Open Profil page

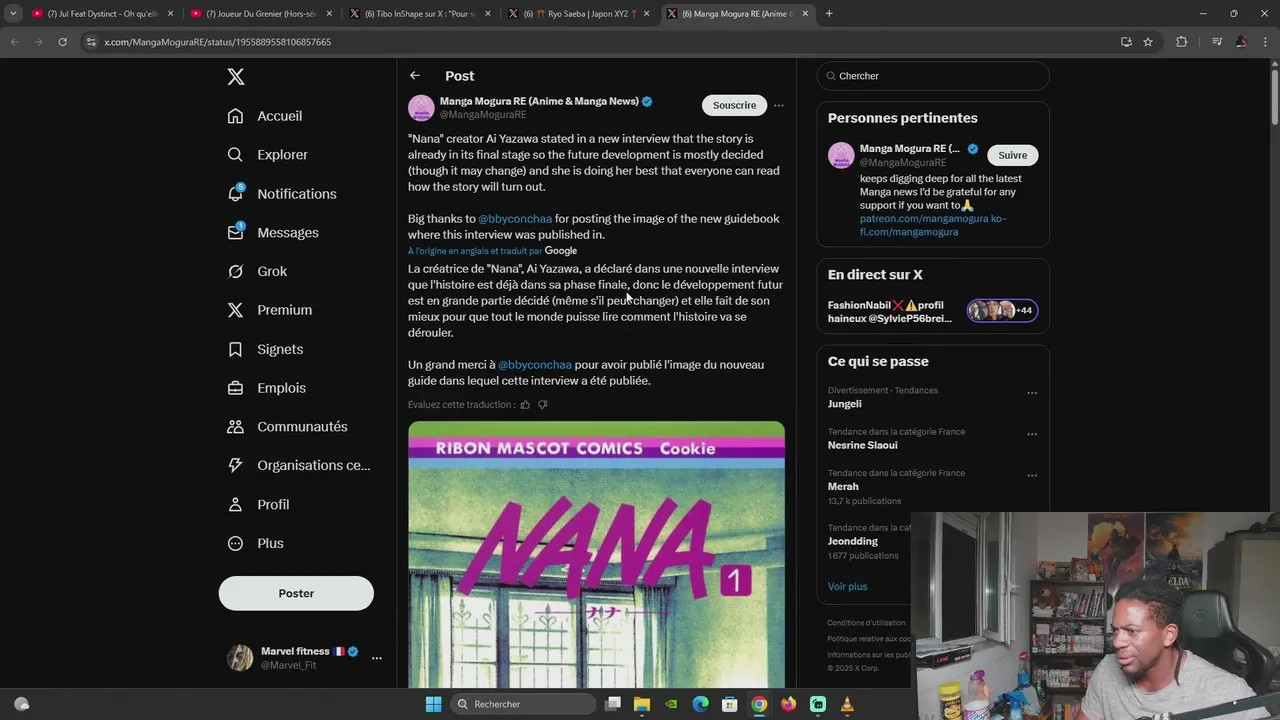(x=258, y=505)
